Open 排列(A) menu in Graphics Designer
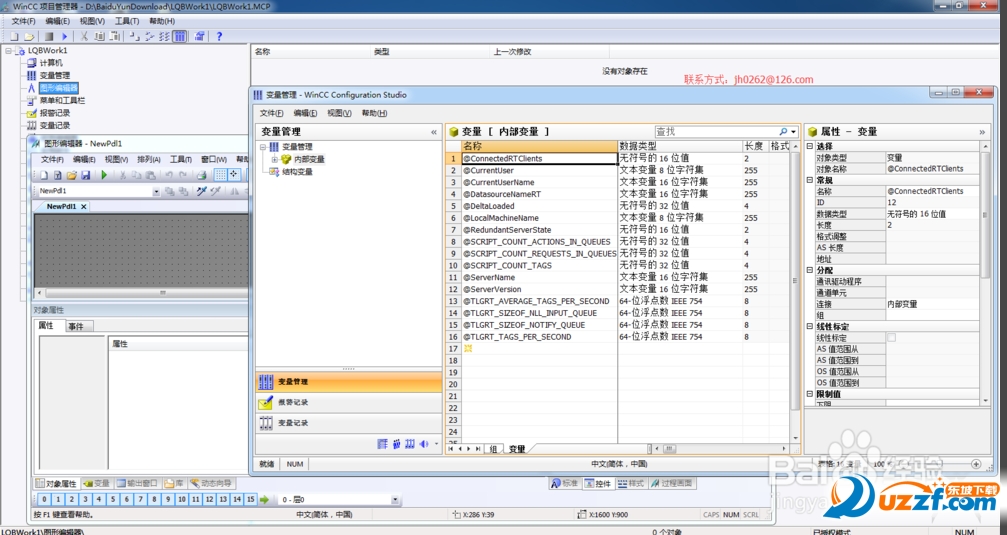This screenshot has width=1007, height=535. coord(149,159)
